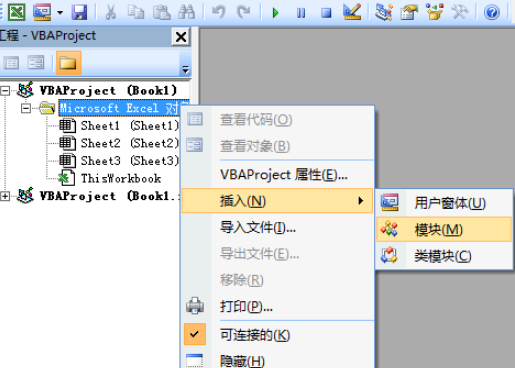Screen dimensions: 515x368
Task: Open Visual Basic Help question icon
Action: [492, 13]
